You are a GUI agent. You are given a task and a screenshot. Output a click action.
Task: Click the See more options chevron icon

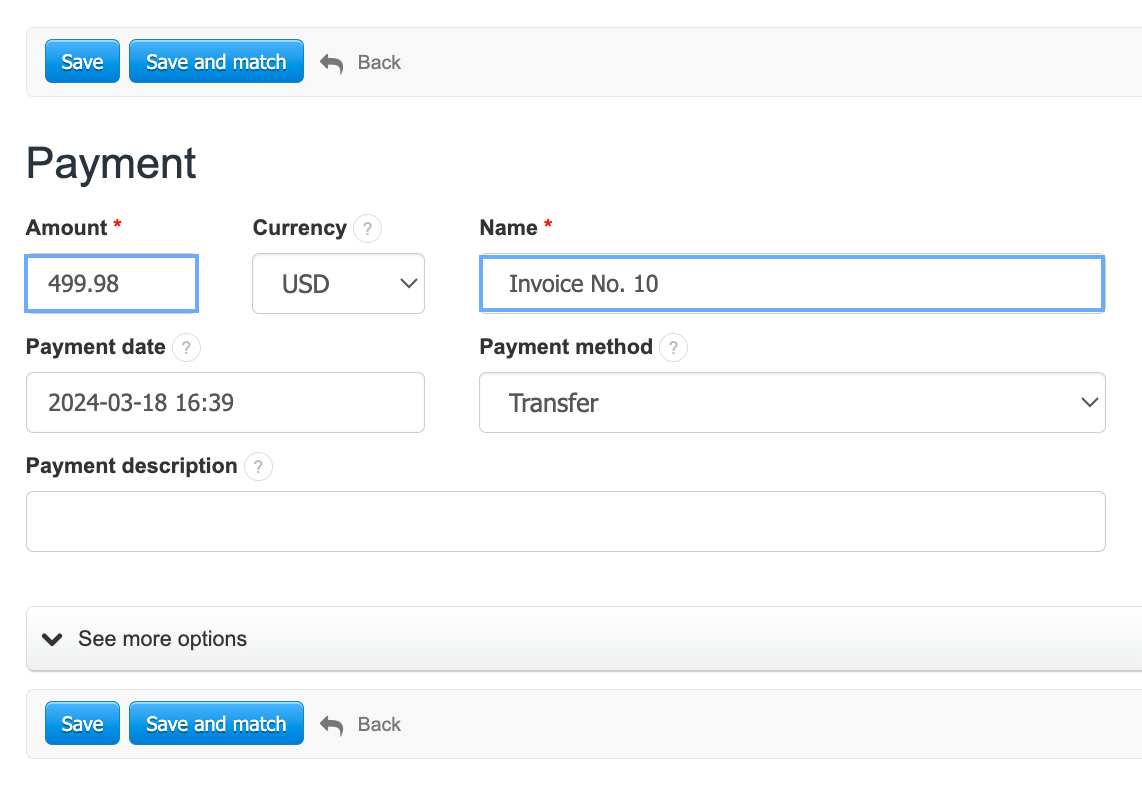(52, 639)
